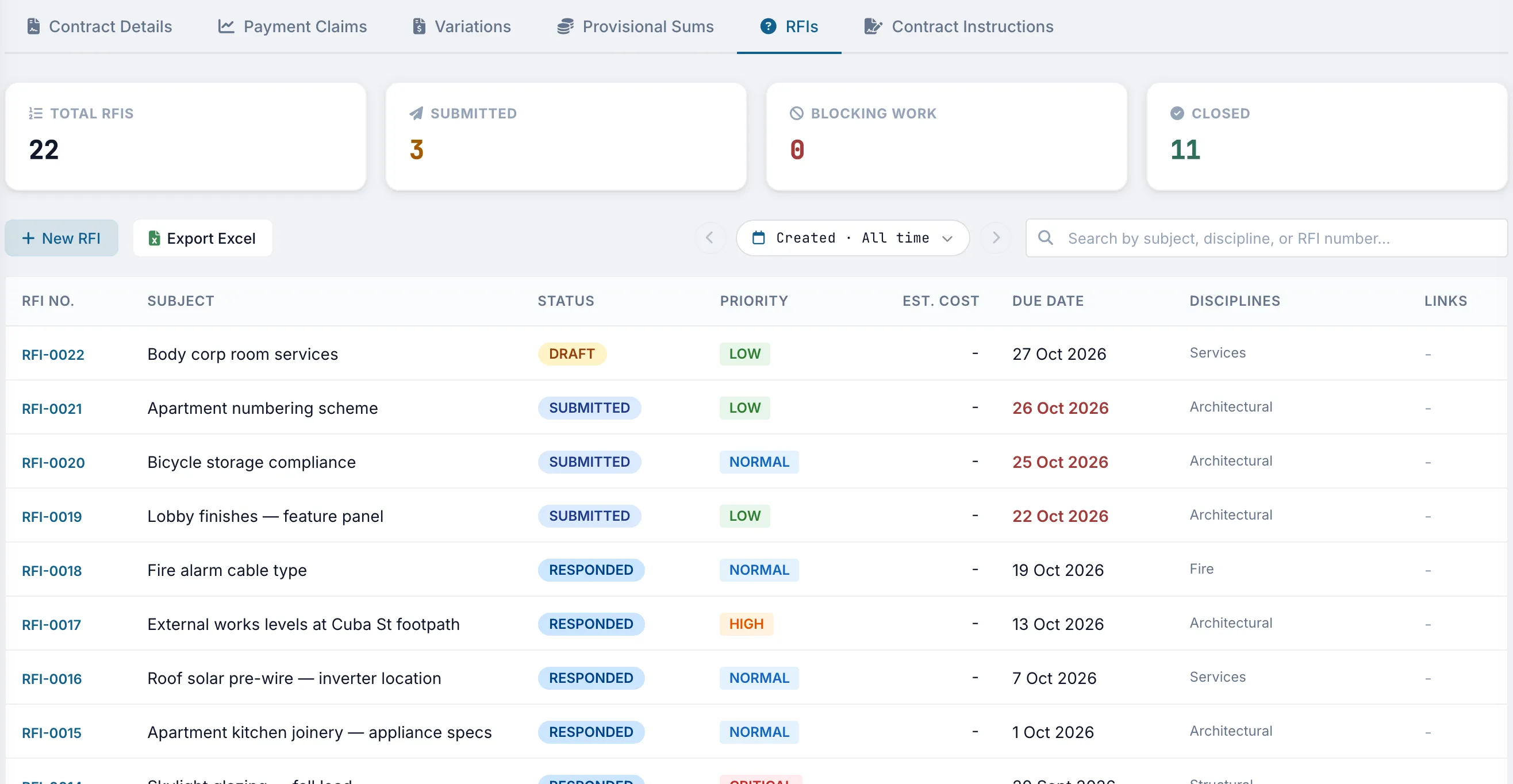This screenshot has height=784, width=1513.
Task: Click the Closed checkmark icon
Action: tap(1177, 113)
